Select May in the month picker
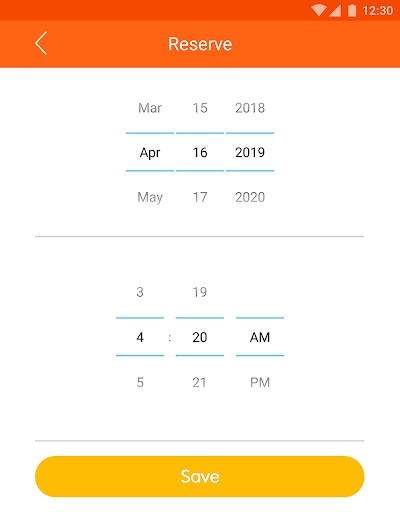The image size is (400, 512). [150, 197]
